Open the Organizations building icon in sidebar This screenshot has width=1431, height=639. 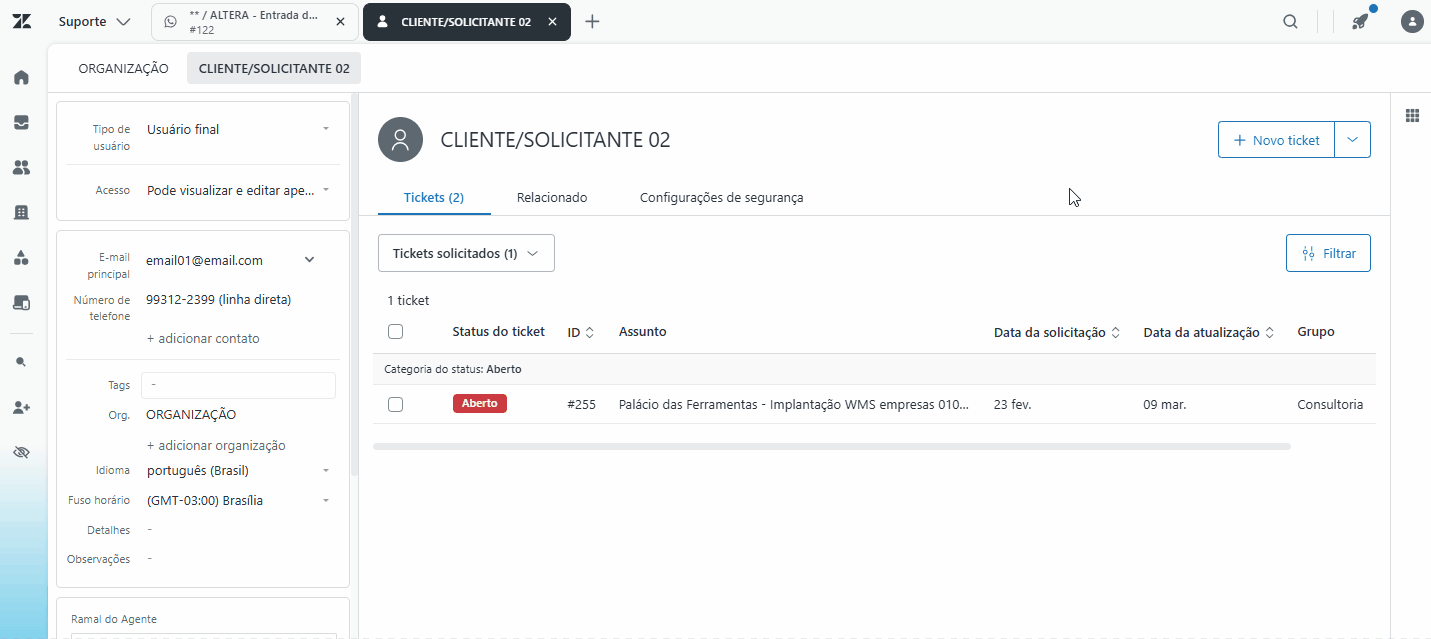pos(21,212)
